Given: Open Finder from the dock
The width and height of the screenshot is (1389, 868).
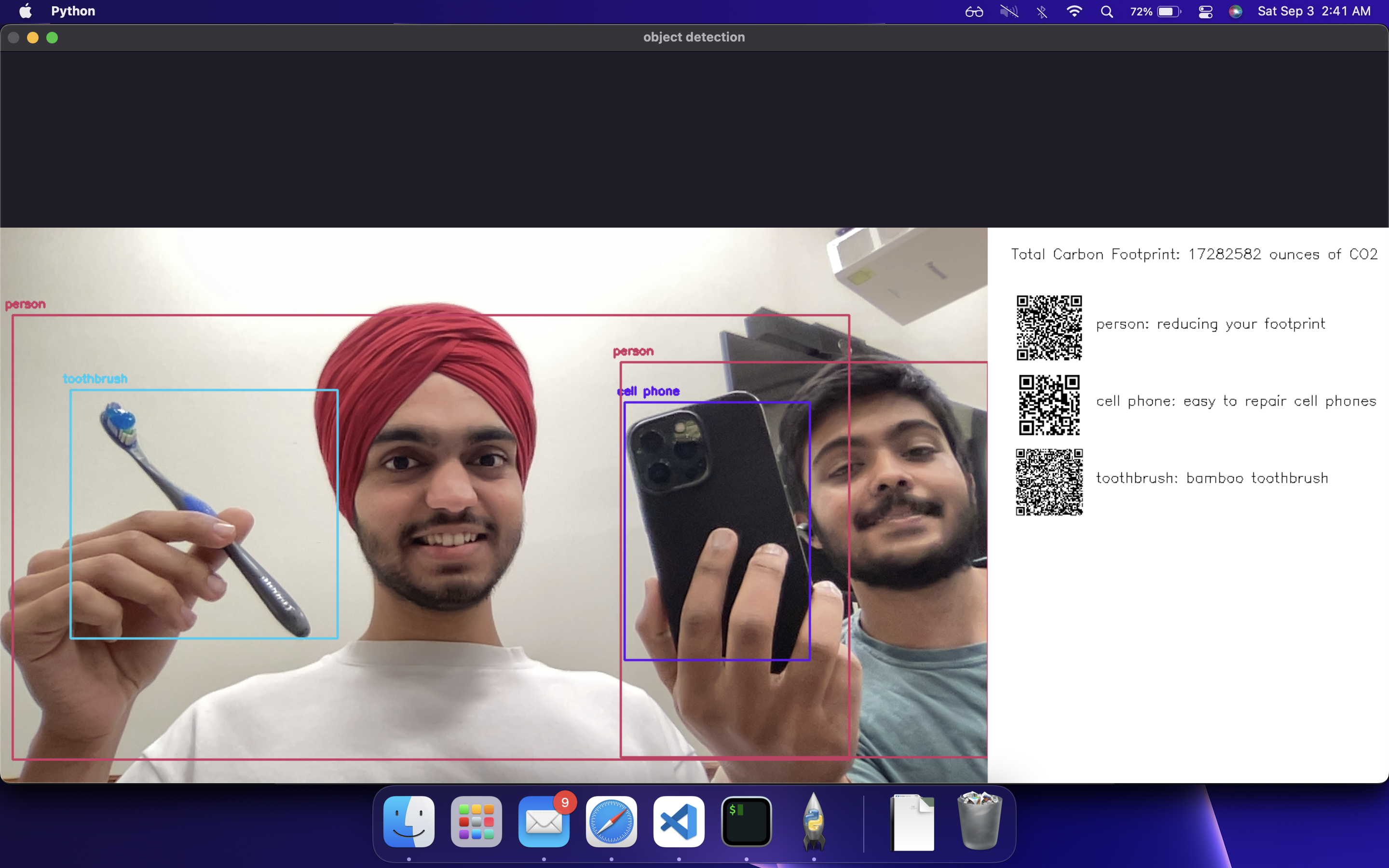Looking at the screenshot, I should click(409, 822).
